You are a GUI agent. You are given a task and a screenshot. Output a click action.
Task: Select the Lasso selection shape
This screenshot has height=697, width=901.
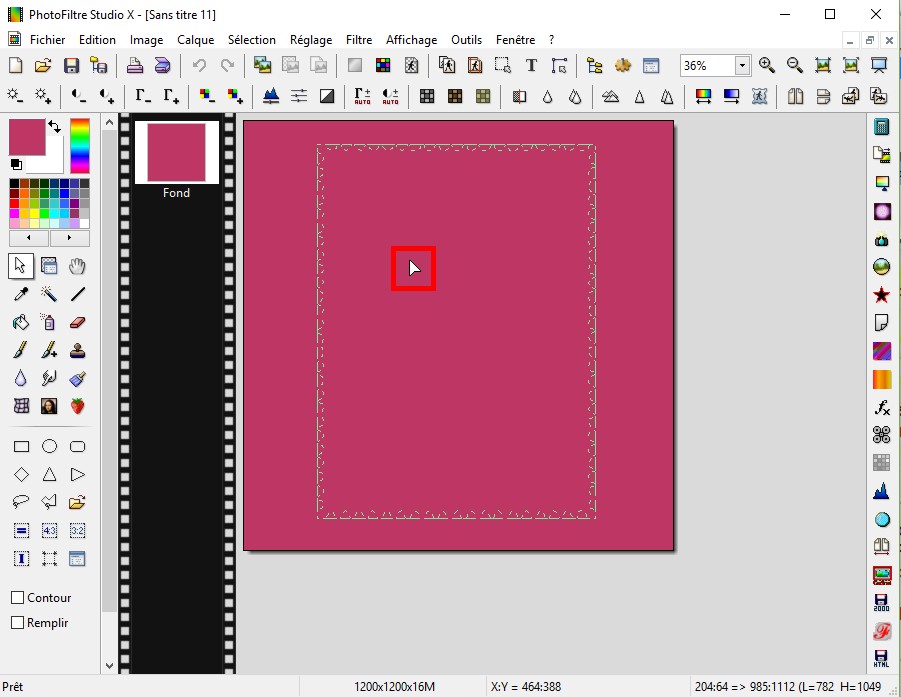tap(20, 502)
